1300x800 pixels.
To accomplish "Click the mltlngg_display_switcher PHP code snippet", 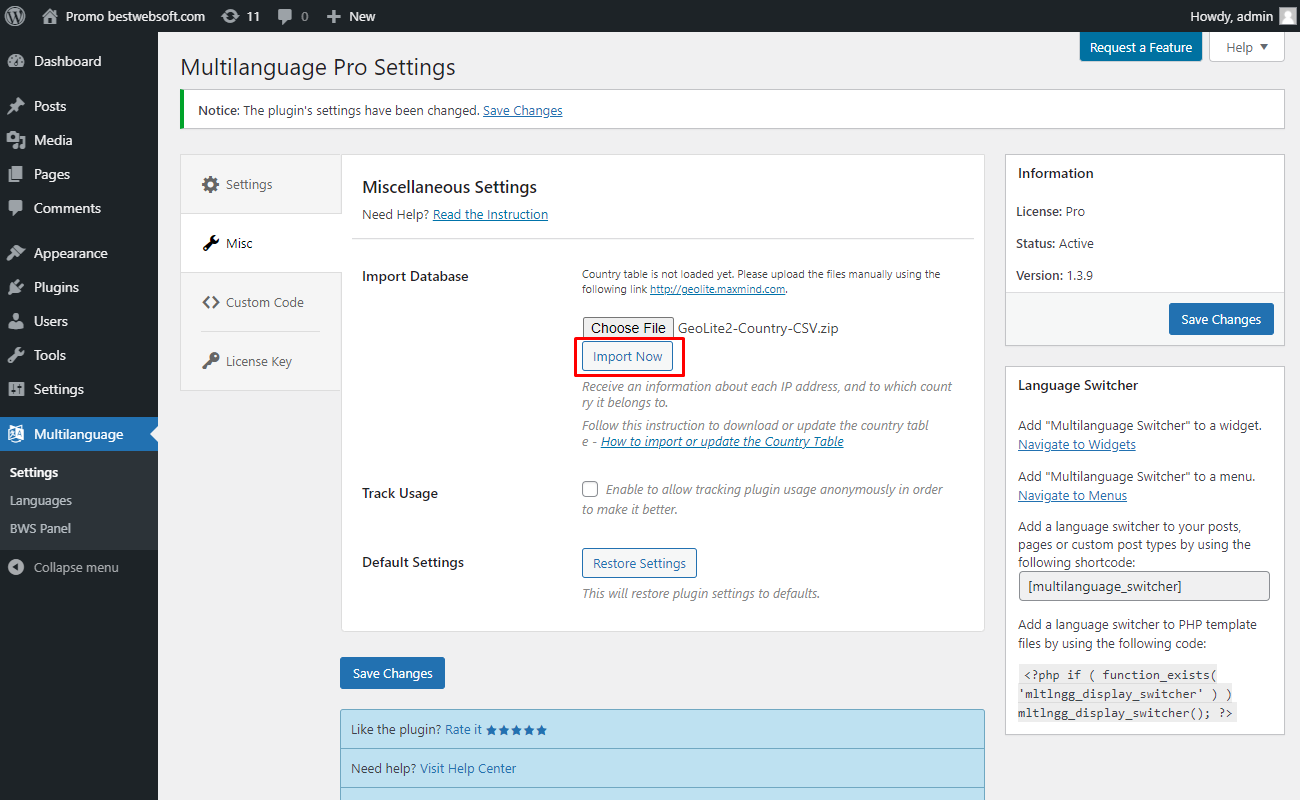I will pyautogui.click(x=1128, y=693).
